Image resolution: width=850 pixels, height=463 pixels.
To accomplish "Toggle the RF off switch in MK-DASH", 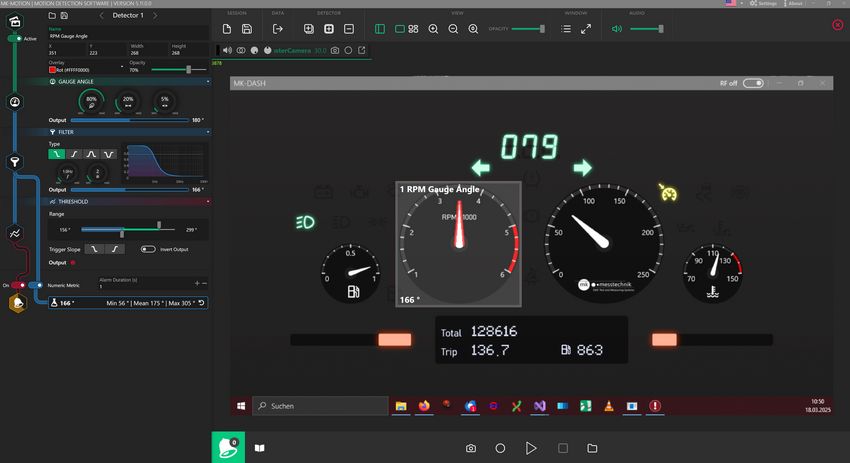I will [x=752, y=83].
